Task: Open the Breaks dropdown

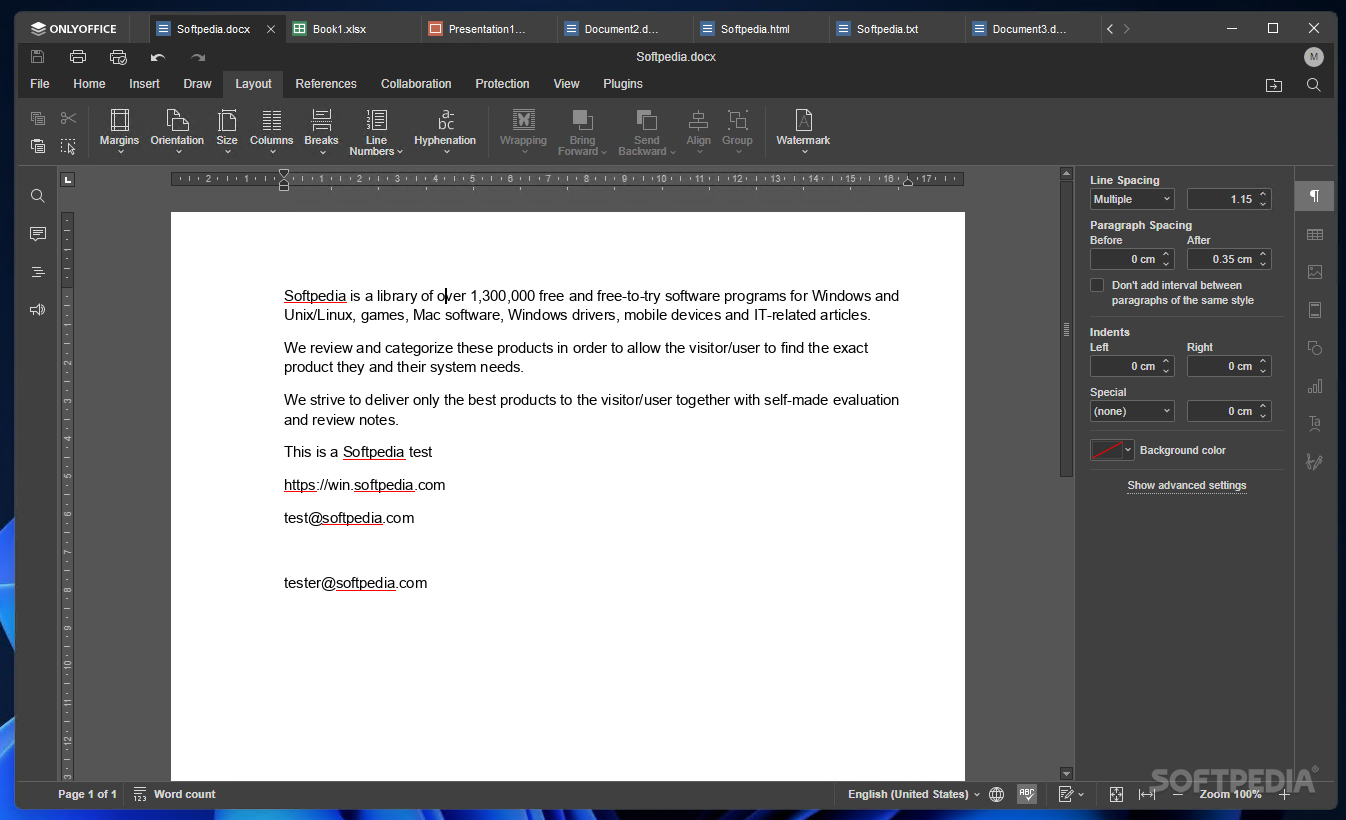Action: click(321, 131)
